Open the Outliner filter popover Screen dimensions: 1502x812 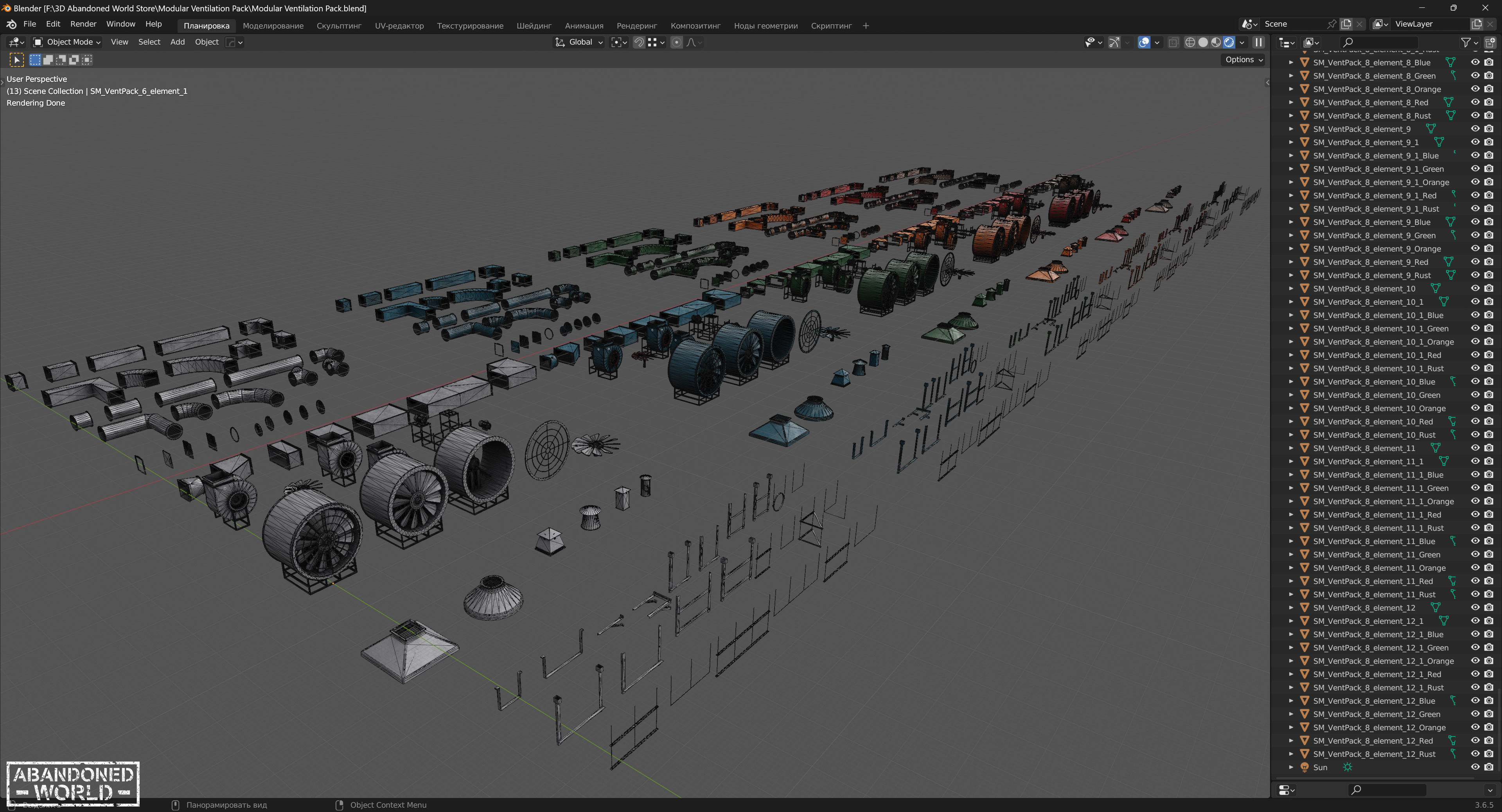(1470, 42)
